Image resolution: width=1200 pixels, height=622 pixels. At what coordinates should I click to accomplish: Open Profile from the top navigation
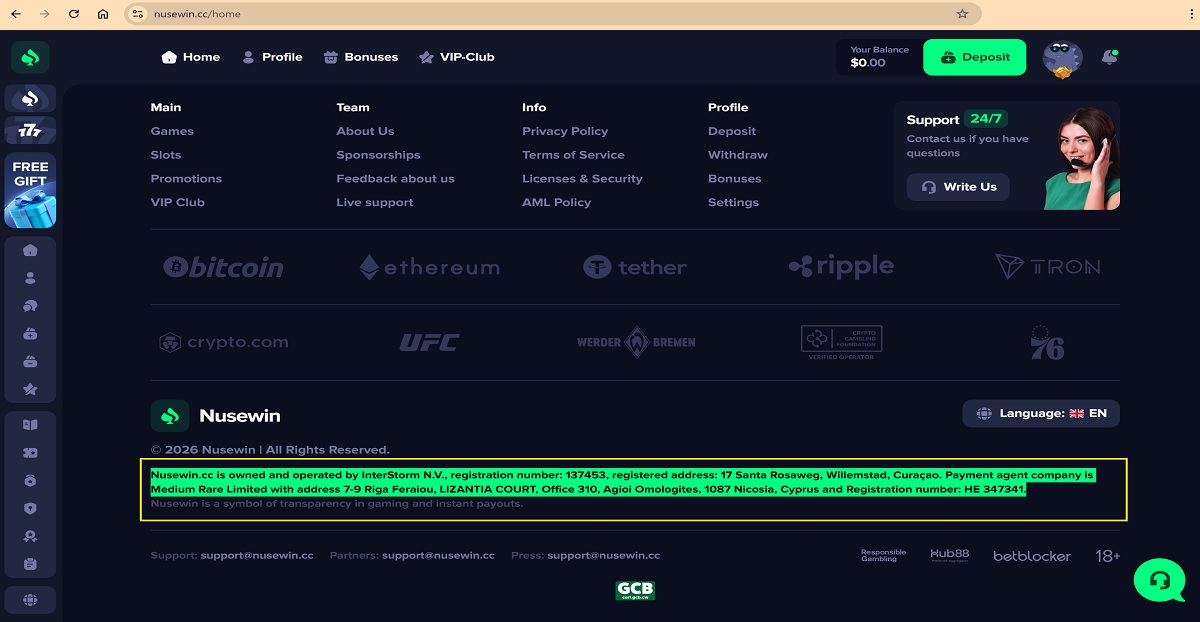point(272,57)
